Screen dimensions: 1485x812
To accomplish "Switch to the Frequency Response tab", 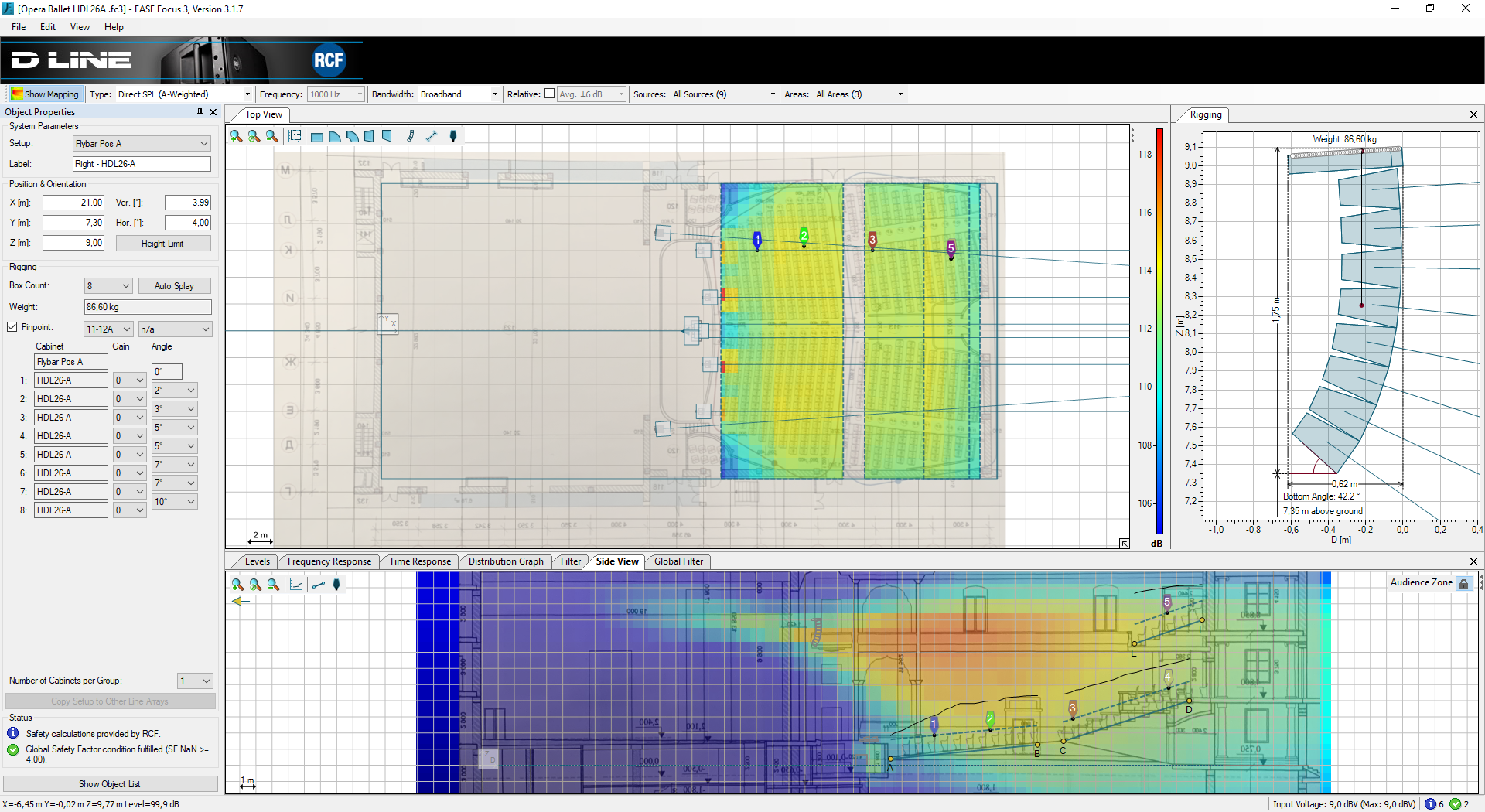I will coord(329,561).
